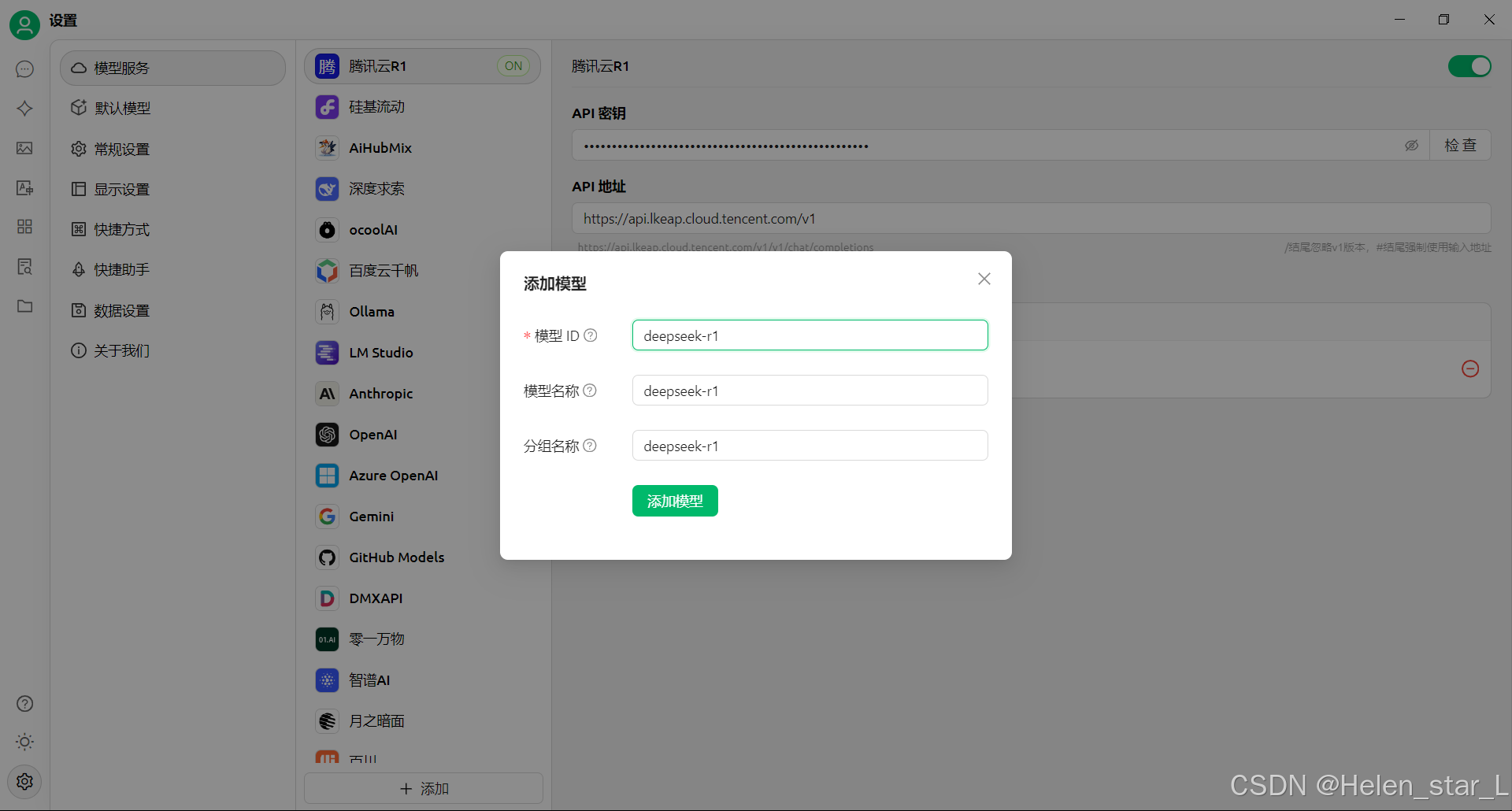Screen dimensions: 1512x811
Task: Open 数据设置 settings menu
Action: 172,311
